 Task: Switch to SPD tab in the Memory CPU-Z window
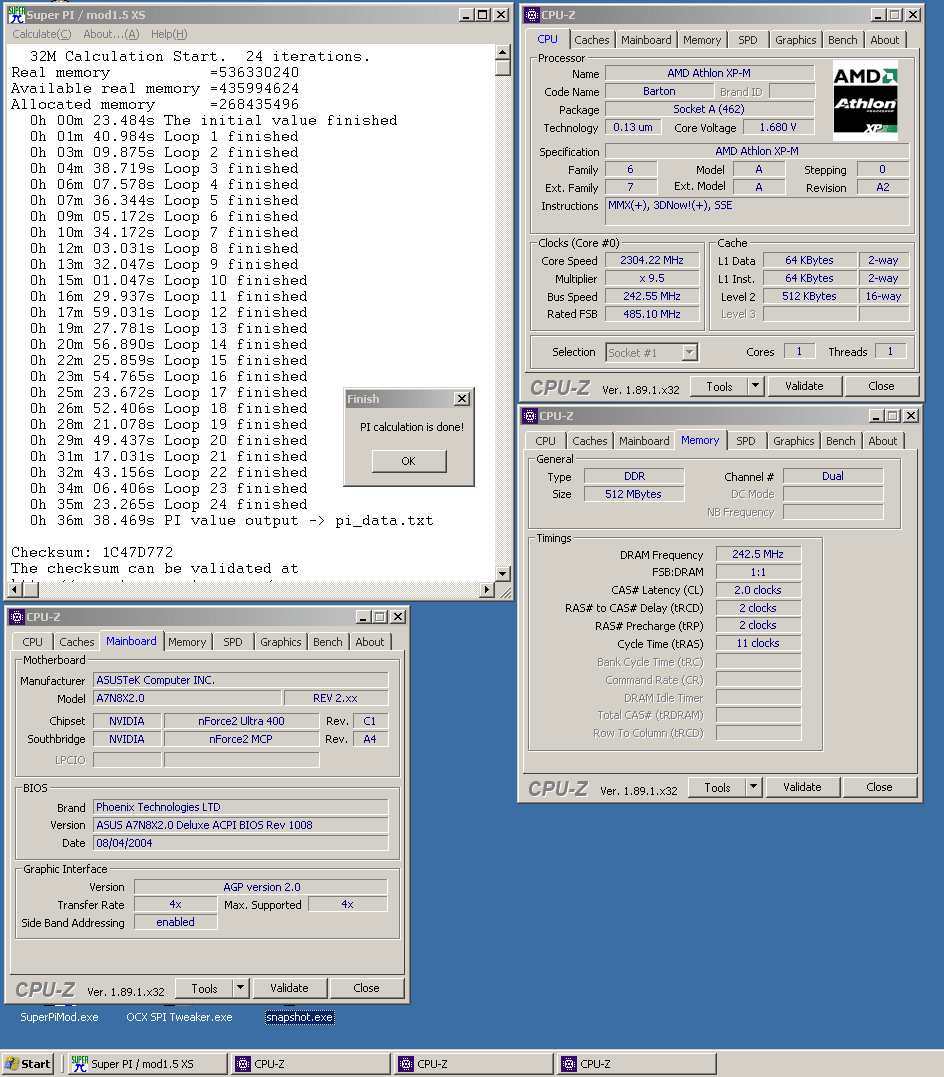pyautogui.click(x=745, y=441)
